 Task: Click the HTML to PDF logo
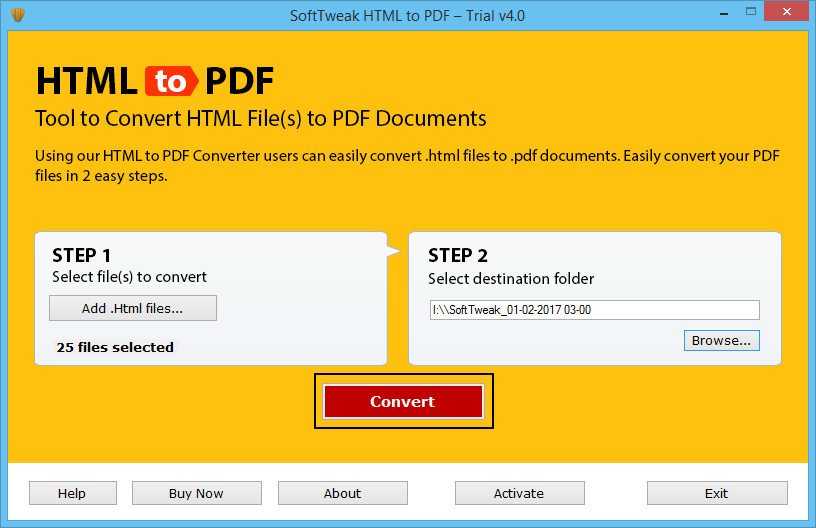pyautogui.click(x=155, y=81)
